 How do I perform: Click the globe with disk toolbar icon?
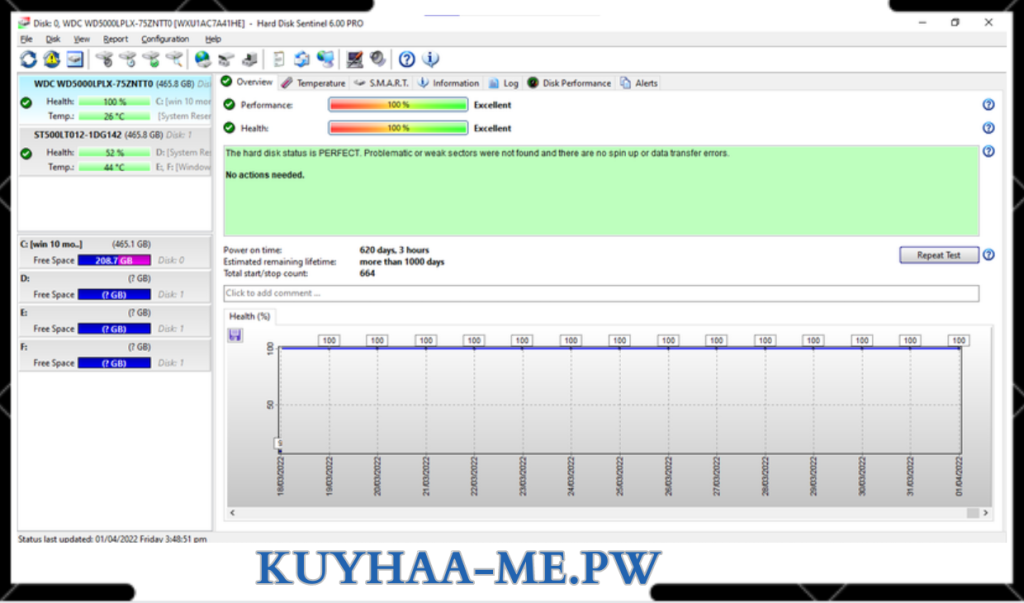(x=203, y=59)
